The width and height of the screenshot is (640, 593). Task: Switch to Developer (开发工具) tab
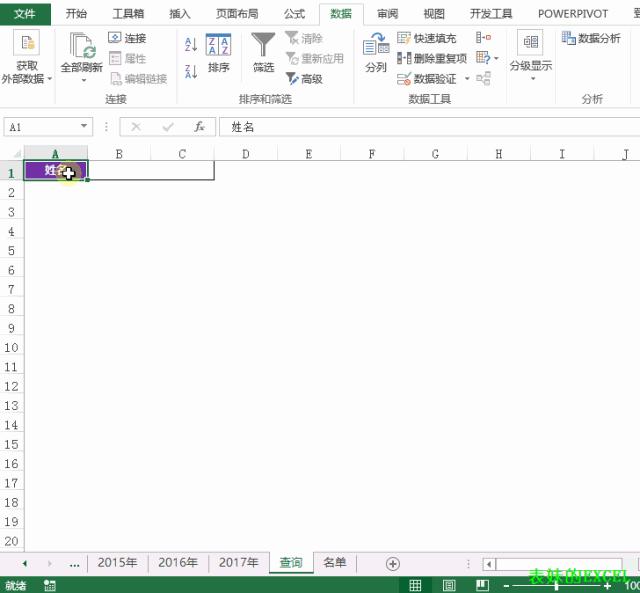point(491,14)
